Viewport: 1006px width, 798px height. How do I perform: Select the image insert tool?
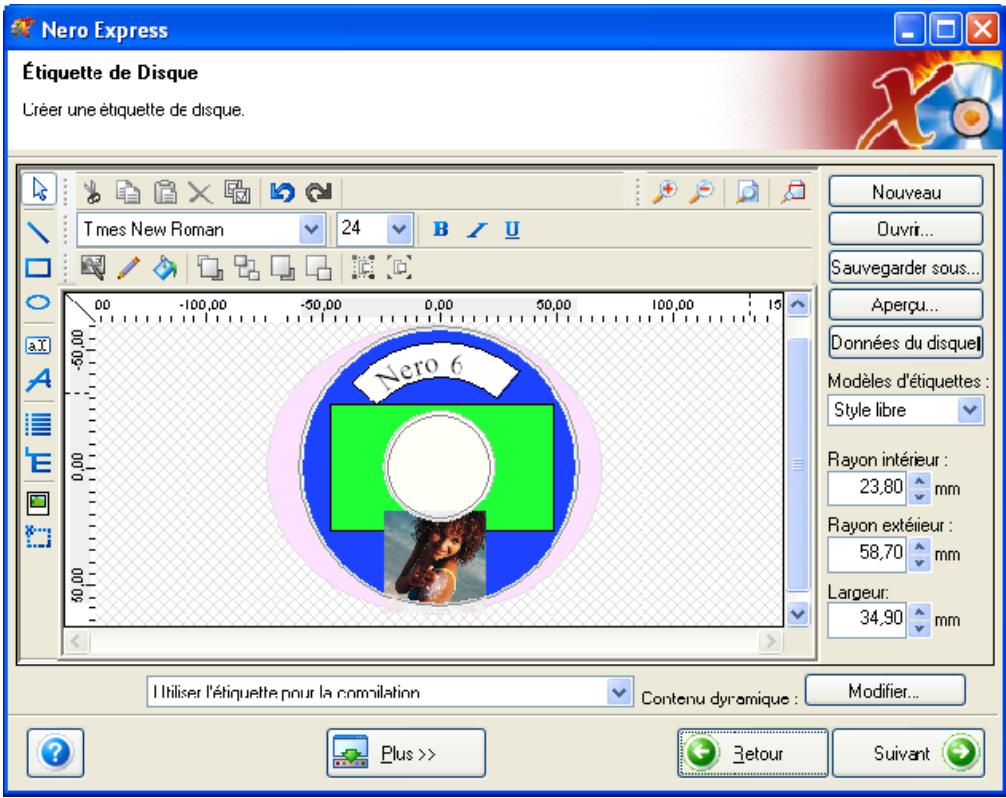pyautogui.click(x=38, y=502)
